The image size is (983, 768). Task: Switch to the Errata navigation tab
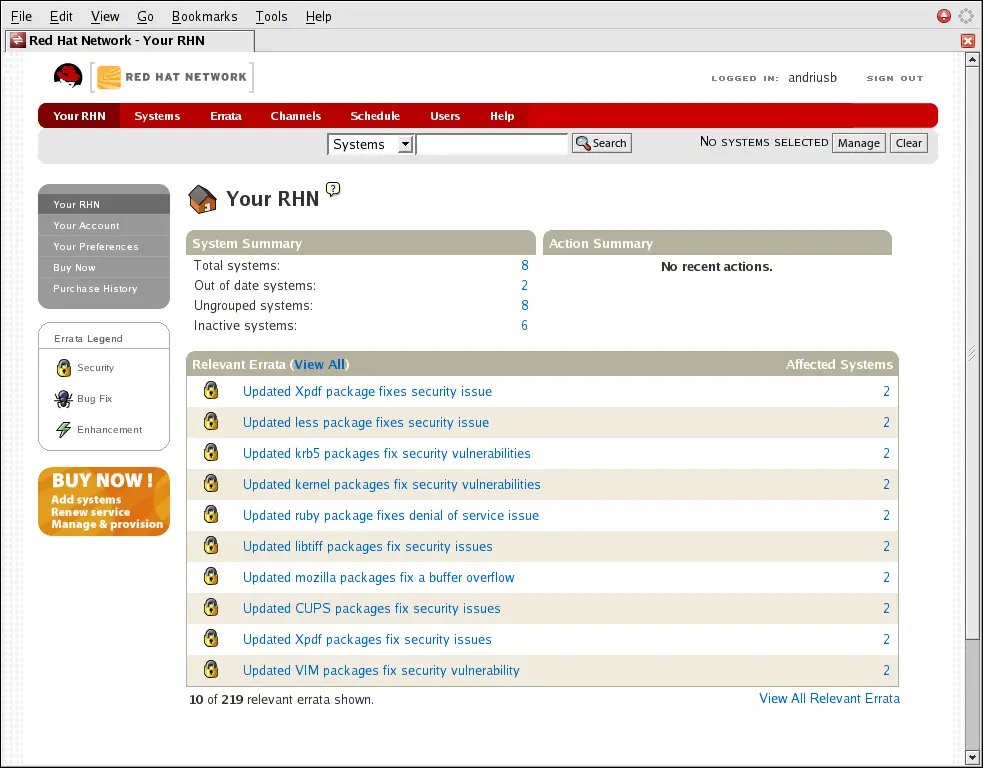[225, 116]
